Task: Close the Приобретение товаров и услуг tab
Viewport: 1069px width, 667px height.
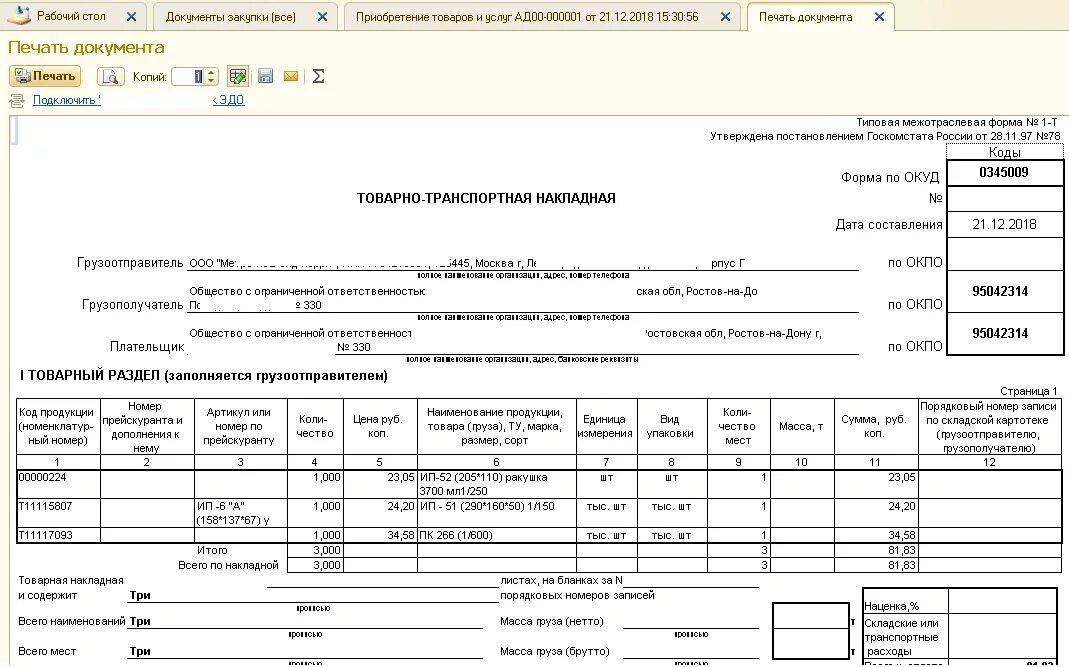Action: tap(725, 17)
